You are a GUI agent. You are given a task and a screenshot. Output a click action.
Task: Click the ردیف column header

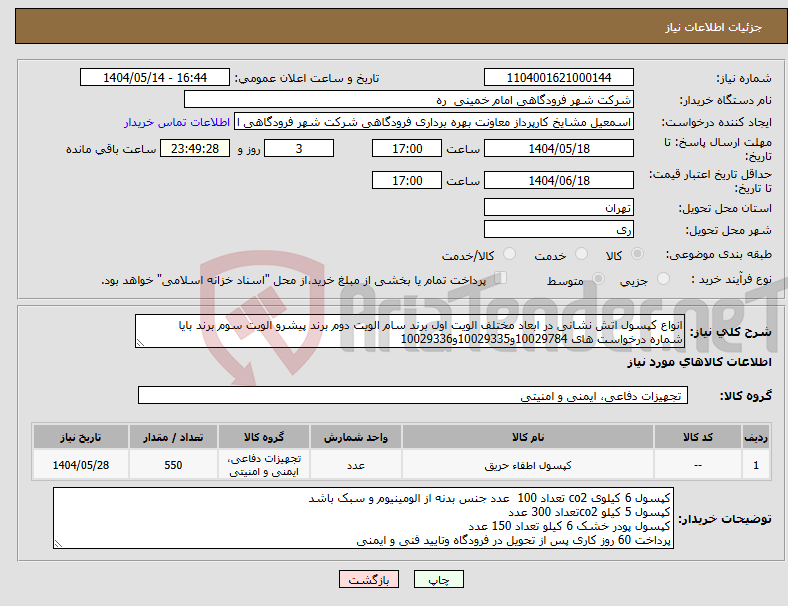click(x=755, y=437)
